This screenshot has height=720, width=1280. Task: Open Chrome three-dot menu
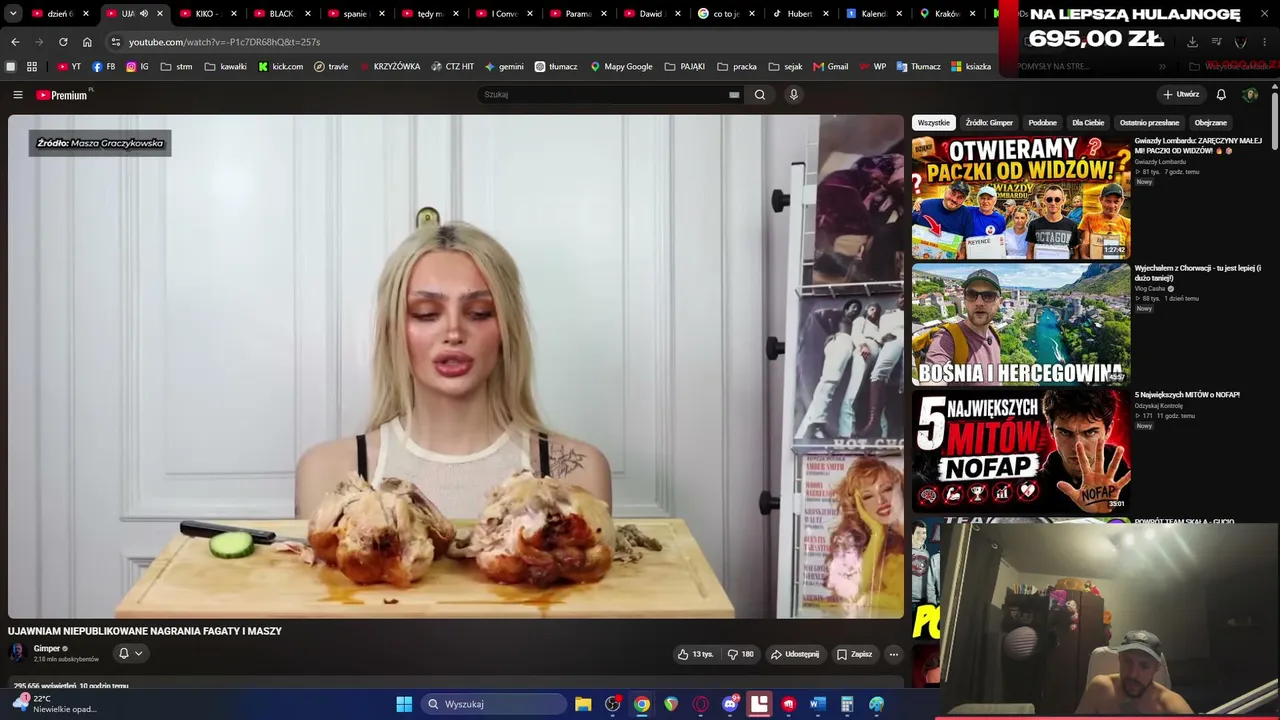click(1267, 42)
